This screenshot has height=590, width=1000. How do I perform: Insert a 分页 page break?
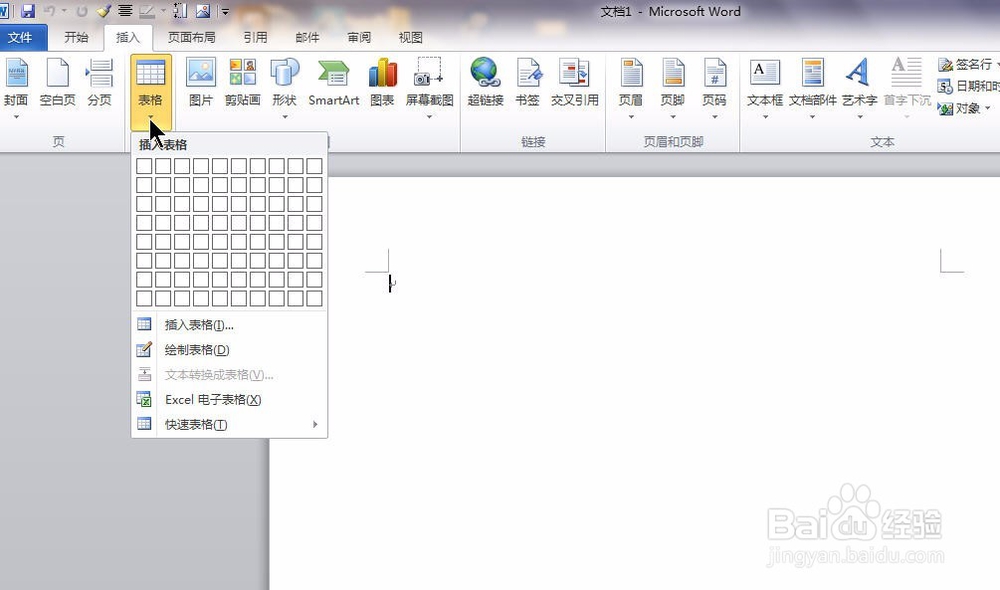(x=99, y=82)
